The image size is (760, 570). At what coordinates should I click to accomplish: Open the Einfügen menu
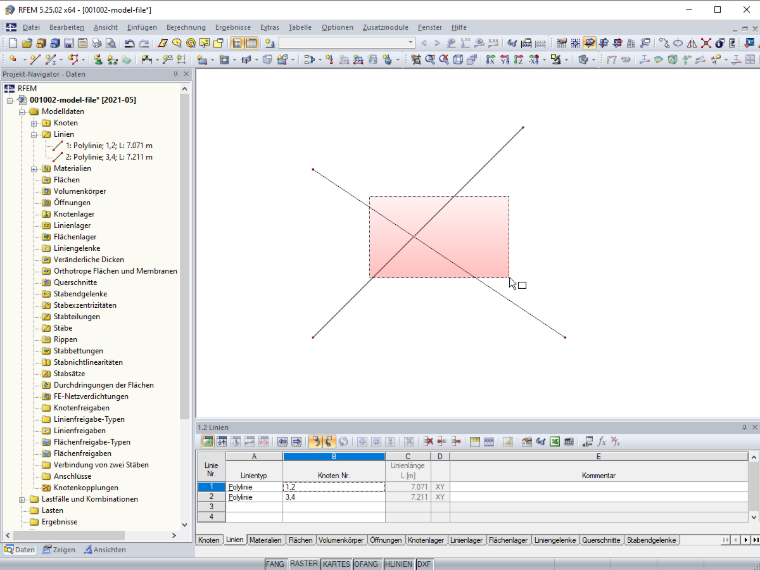point(142,27)
